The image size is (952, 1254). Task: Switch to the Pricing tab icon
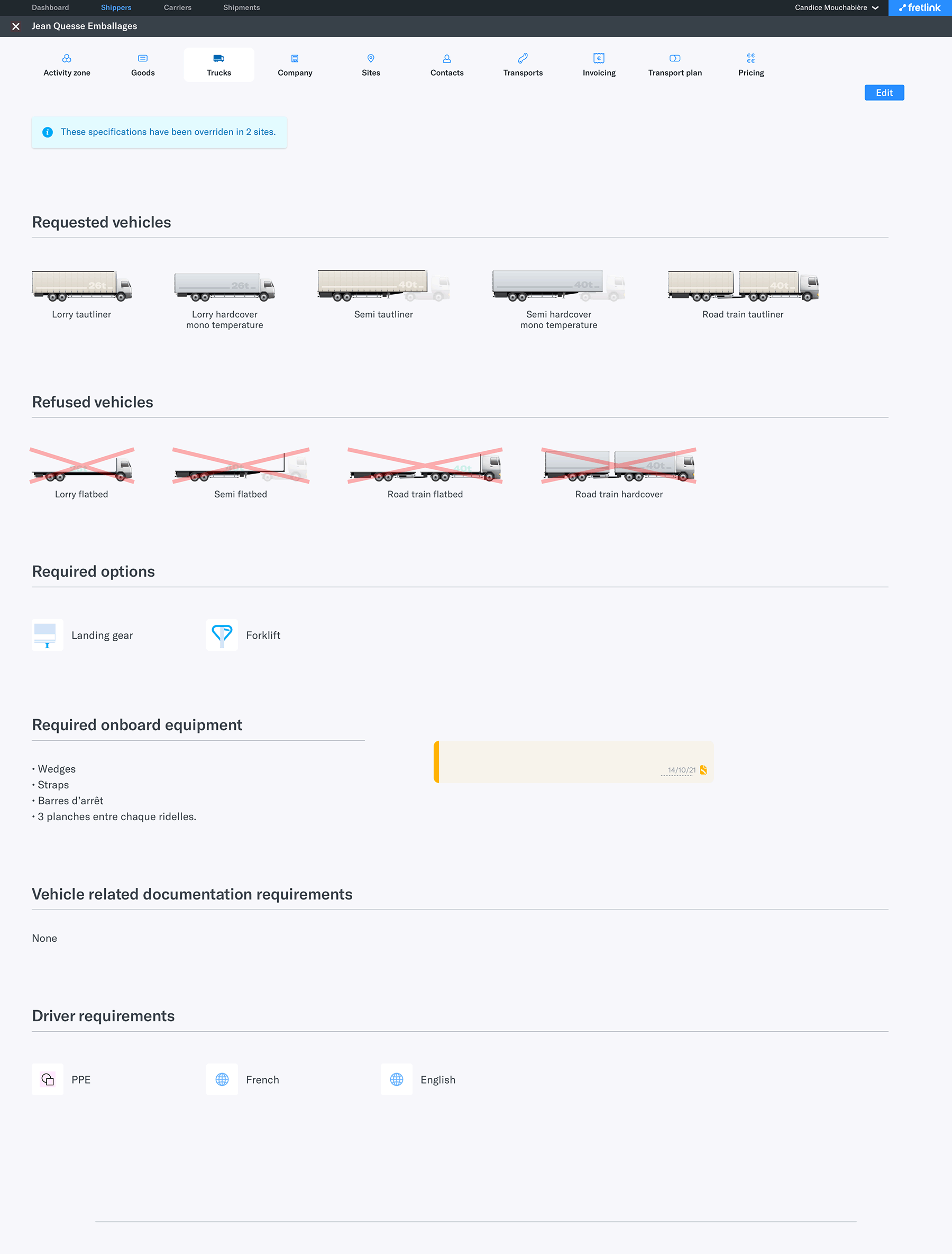point(751,58)
